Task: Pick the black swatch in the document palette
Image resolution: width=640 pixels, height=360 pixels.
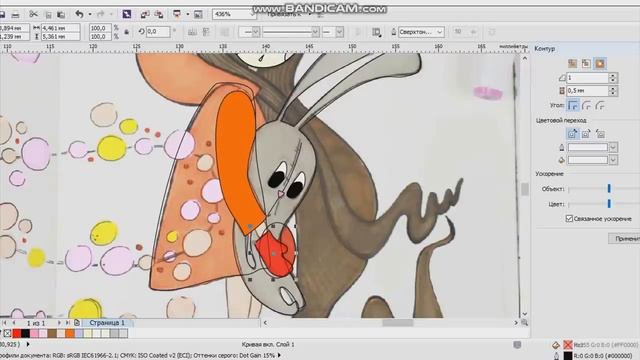Action: tap(25, 333)
